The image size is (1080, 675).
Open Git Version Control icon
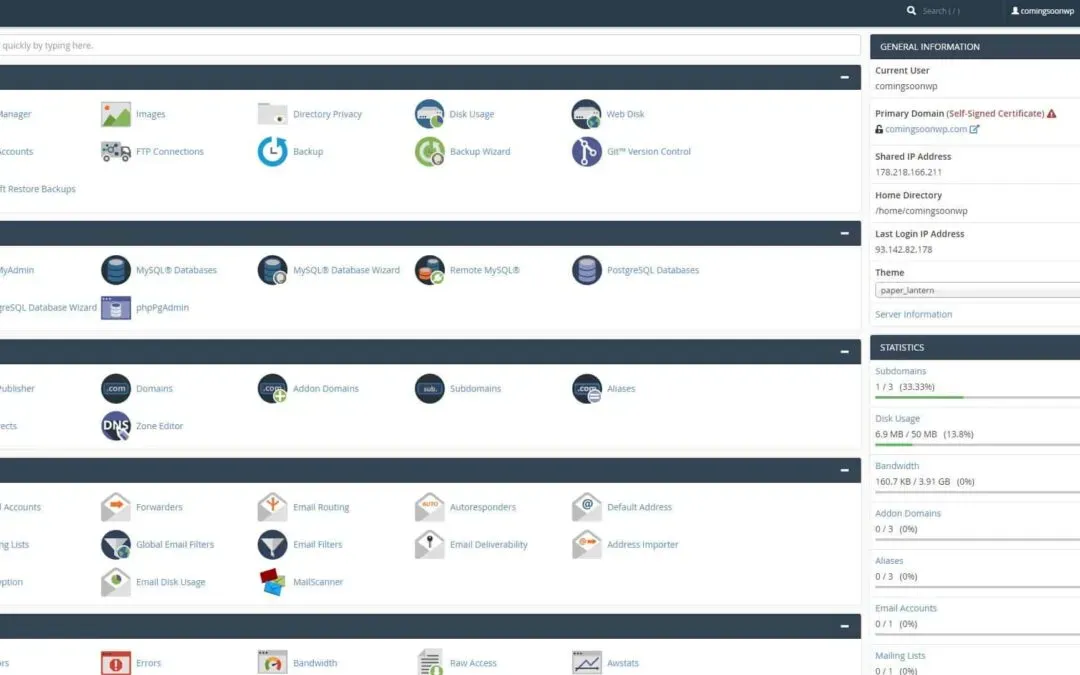[586, 152]
